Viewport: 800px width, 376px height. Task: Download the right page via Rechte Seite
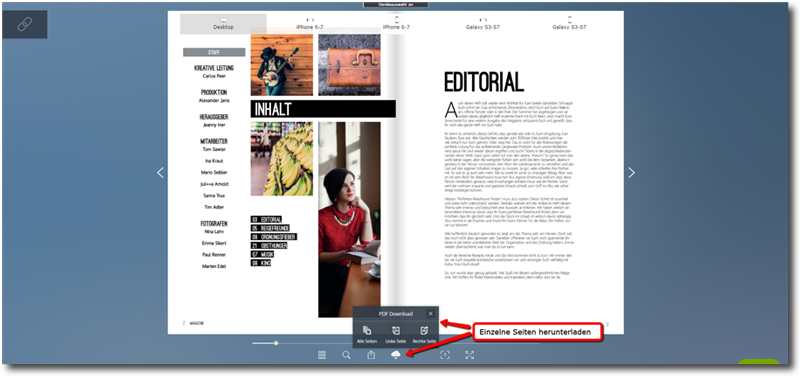click(x=424, y=334)
